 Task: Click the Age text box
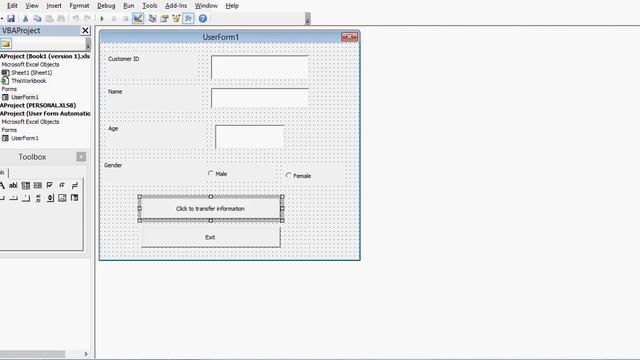click(249, 137)
